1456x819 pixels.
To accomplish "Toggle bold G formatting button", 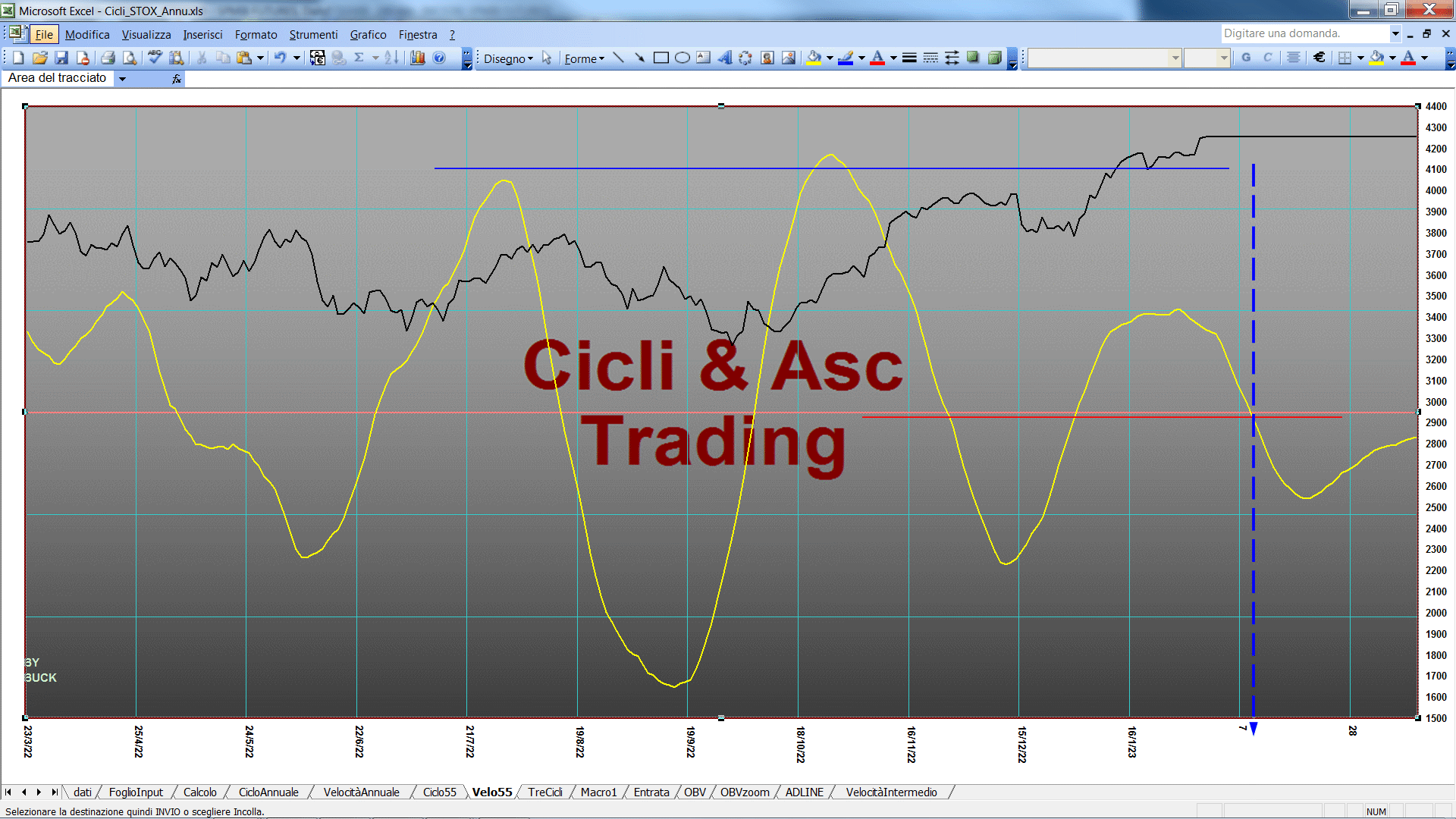I will [1246, 58].
